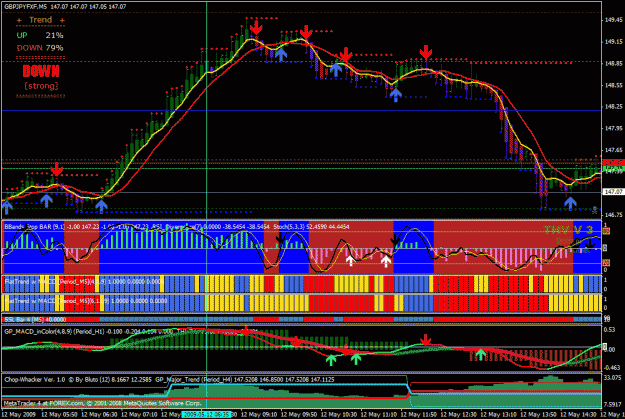Click the 148.55 price axis label

pos(614,85)
